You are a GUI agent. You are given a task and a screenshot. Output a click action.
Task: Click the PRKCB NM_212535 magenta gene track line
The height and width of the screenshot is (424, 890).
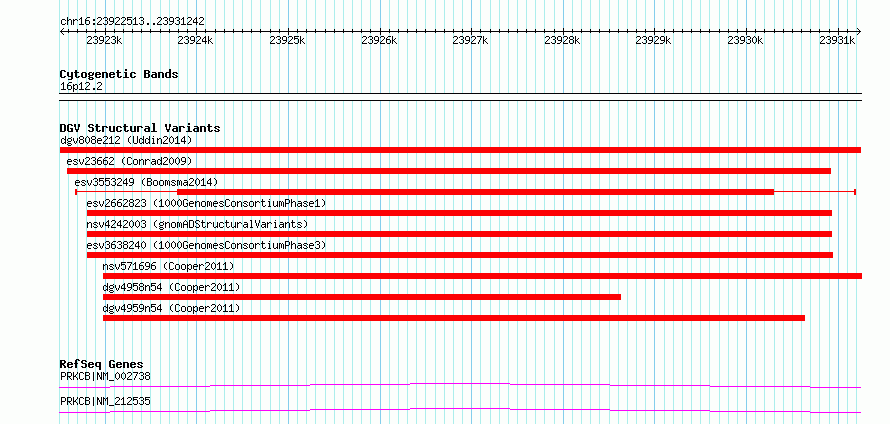tap(460, 410)
